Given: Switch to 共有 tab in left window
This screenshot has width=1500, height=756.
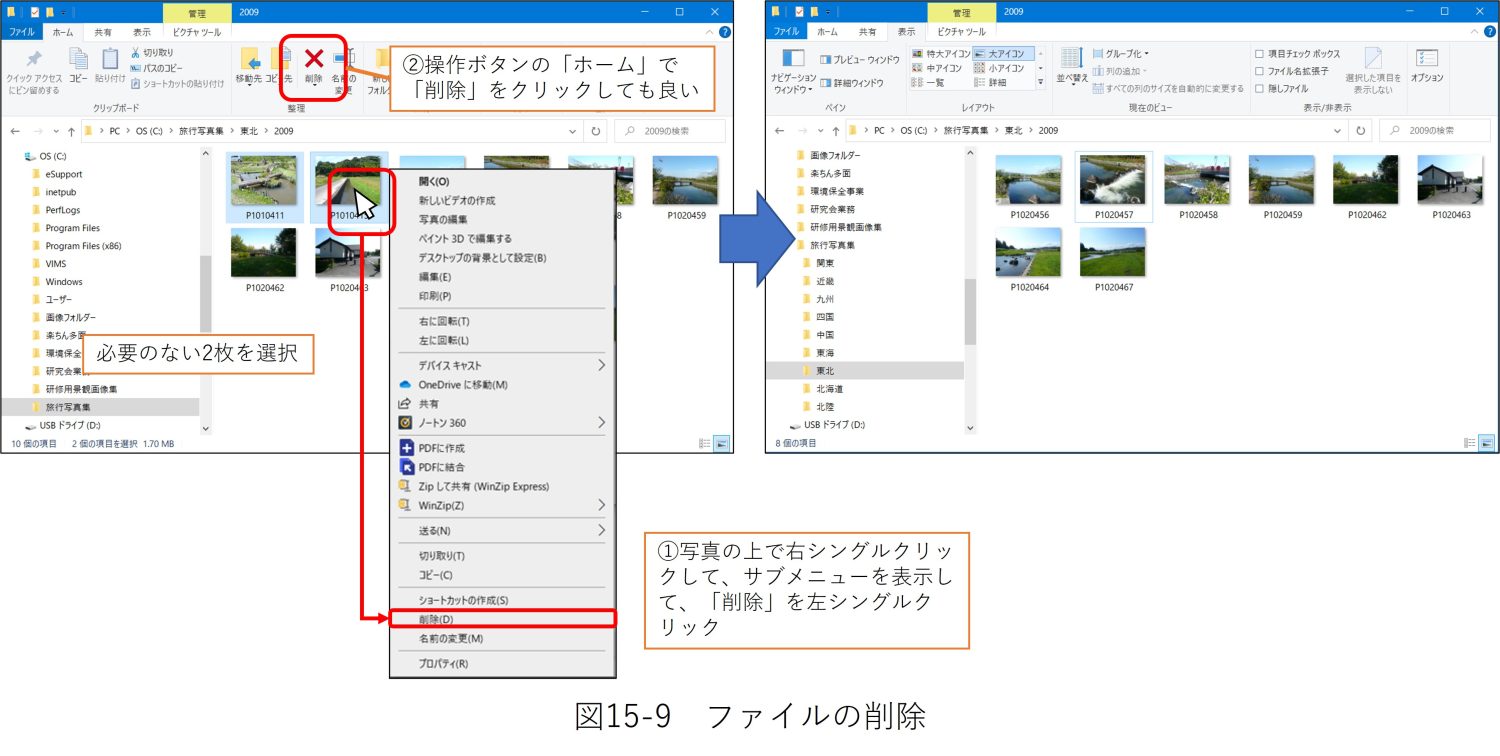Looking at the screenshot, I should 103,32.
